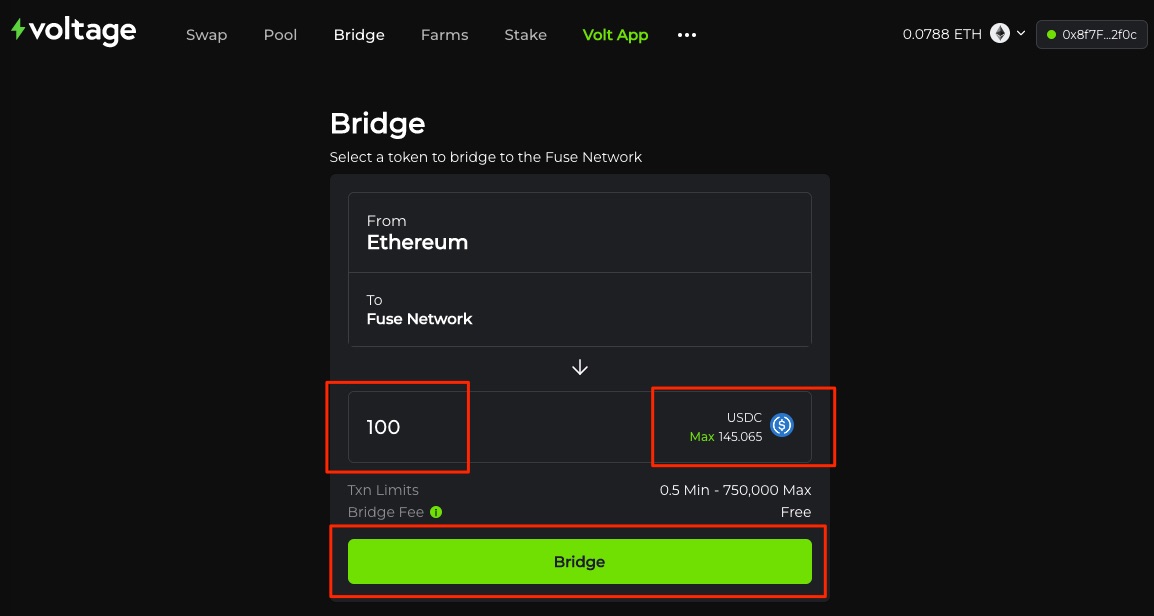Screen dimensions: 1154x616
Task: Switch to the Stake tab
Action: click(x=525, y=35)
